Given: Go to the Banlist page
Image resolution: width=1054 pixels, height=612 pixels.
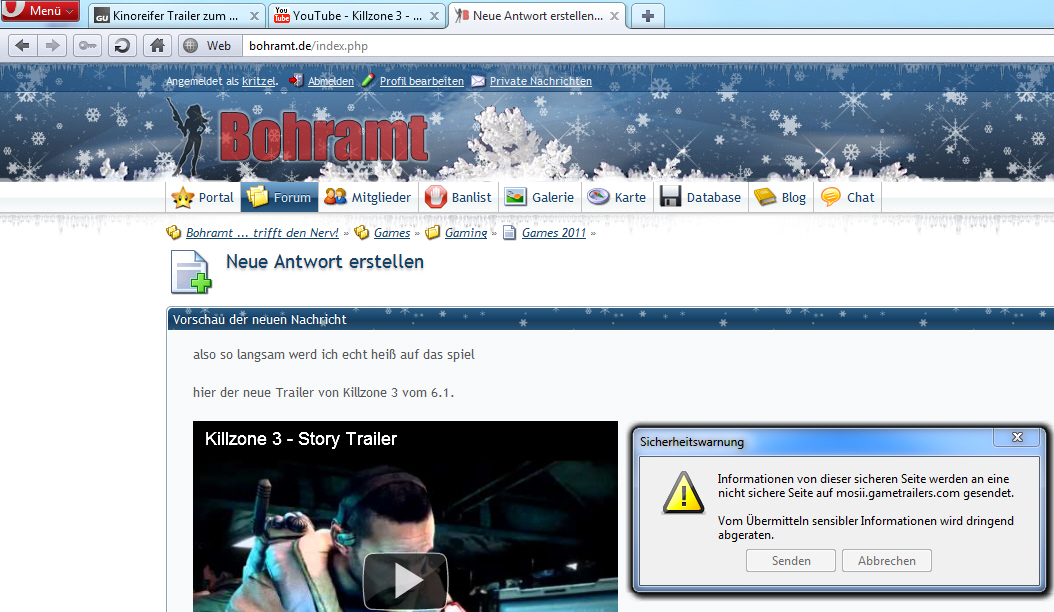Looking at the screenshot, I should click(459, 197).
